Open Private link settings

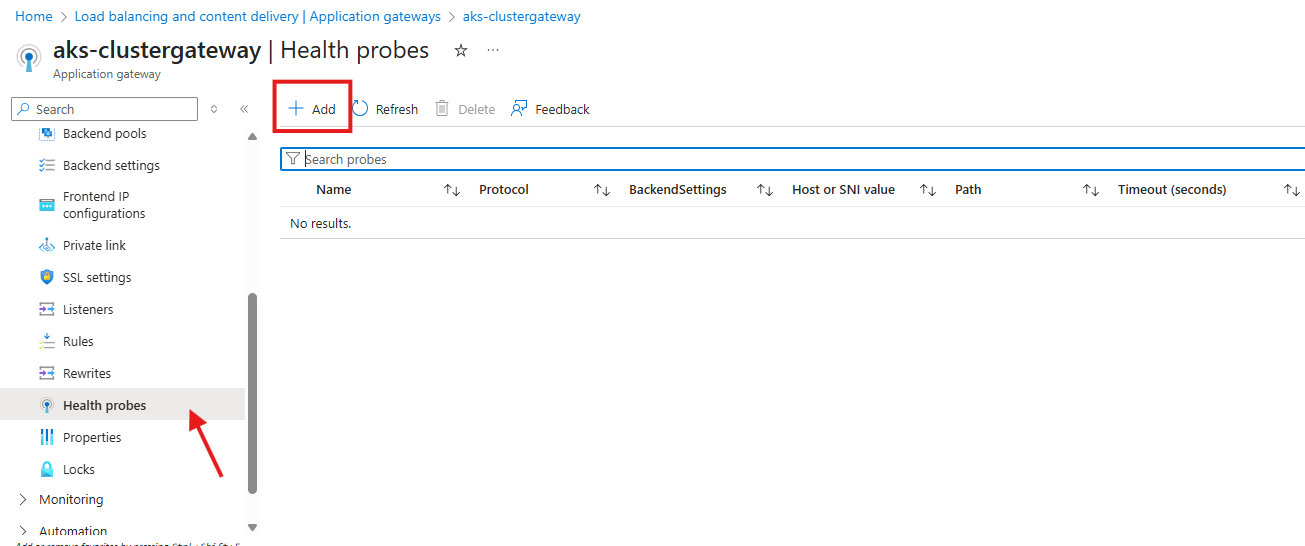tap(94, 245)
